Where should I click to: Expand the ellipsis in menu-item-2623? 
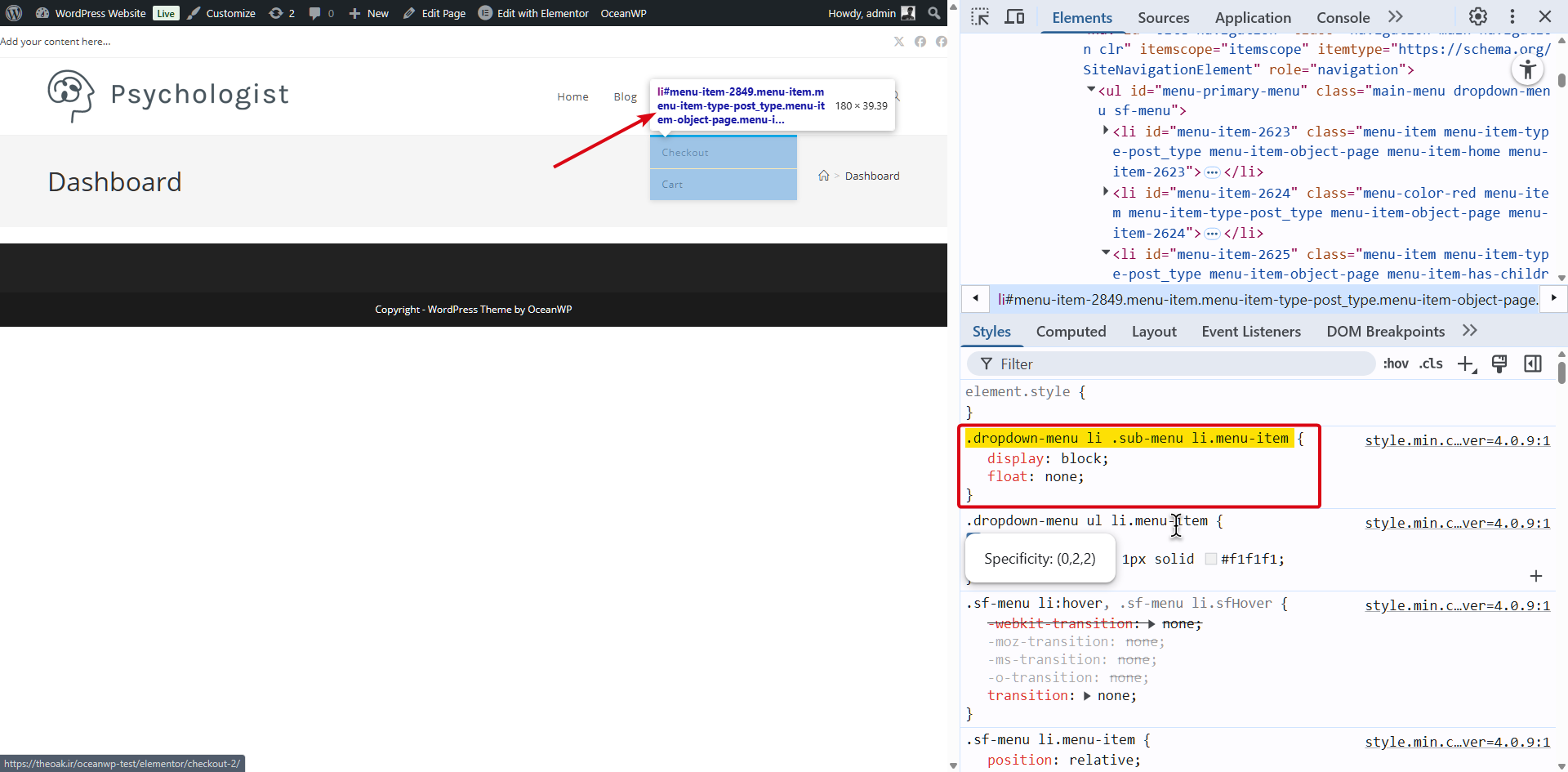click(x=1213, y=172)
